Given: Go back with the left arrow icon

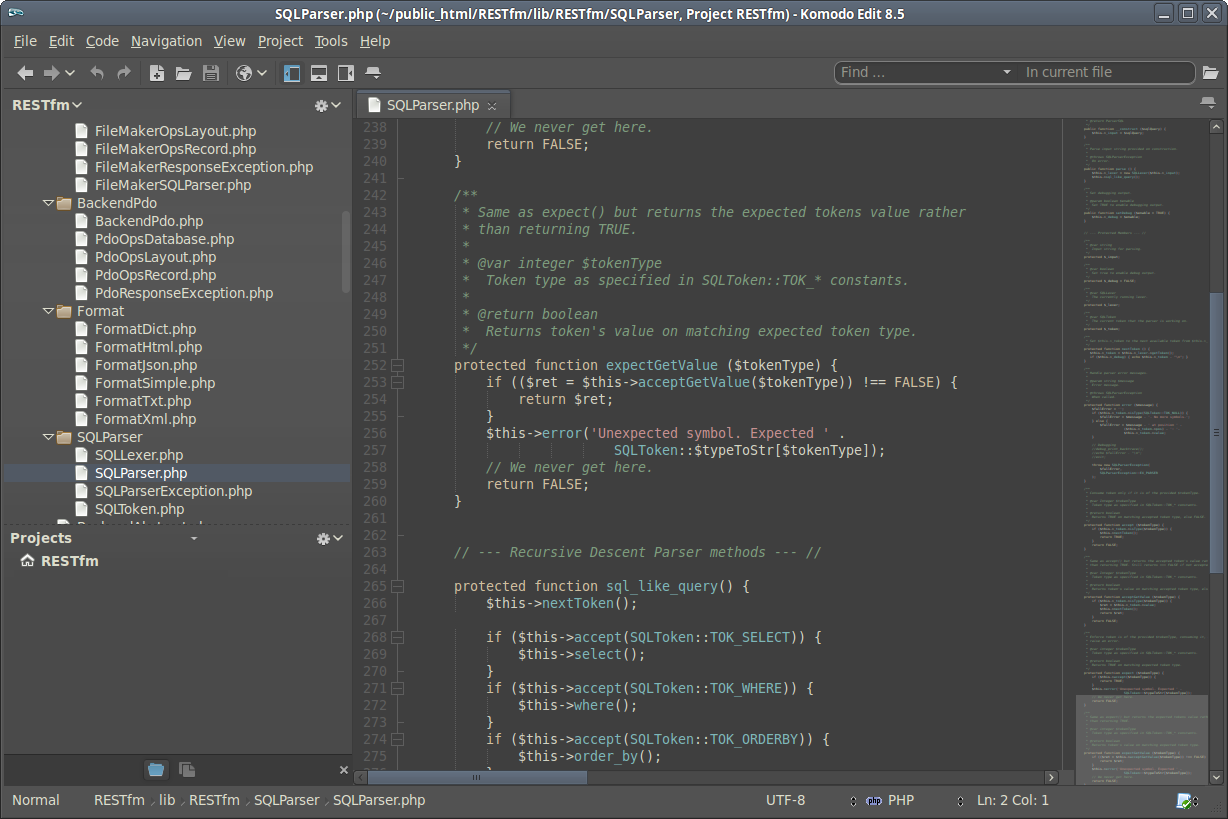Looking at the screenshot, I should click(x=25, y=73).
